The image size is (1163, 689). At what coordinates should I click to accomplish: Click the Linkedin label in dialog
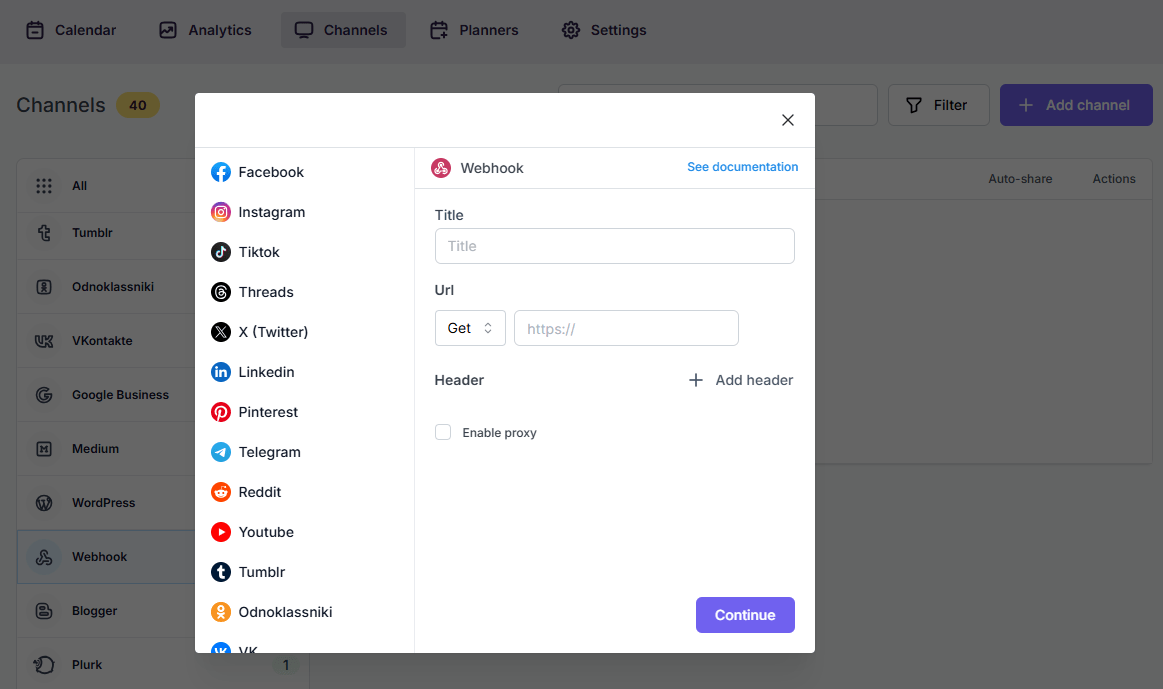click(266, 372)
